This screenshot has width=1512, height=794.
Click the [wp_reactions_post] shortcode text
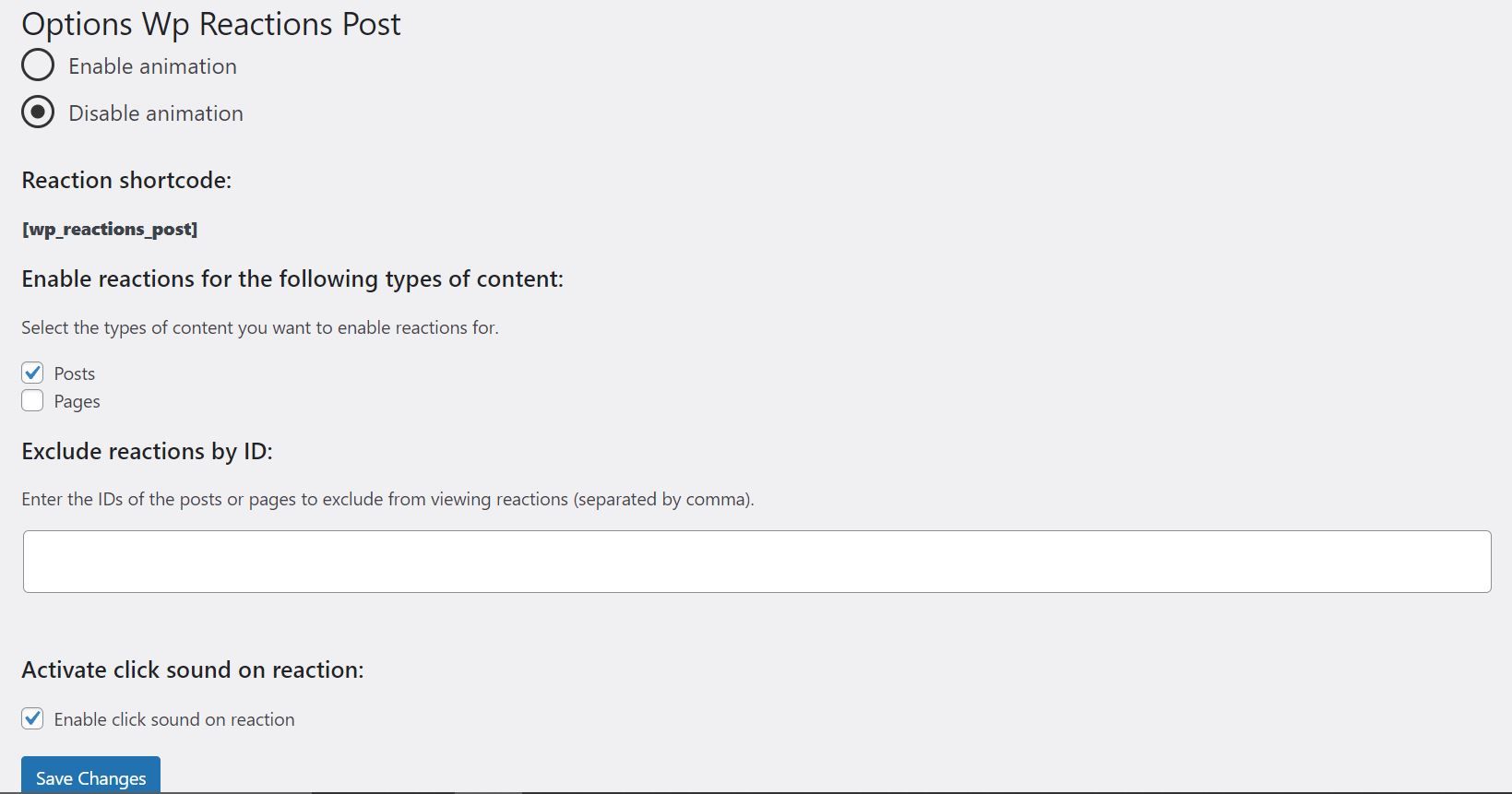[110, 229]
